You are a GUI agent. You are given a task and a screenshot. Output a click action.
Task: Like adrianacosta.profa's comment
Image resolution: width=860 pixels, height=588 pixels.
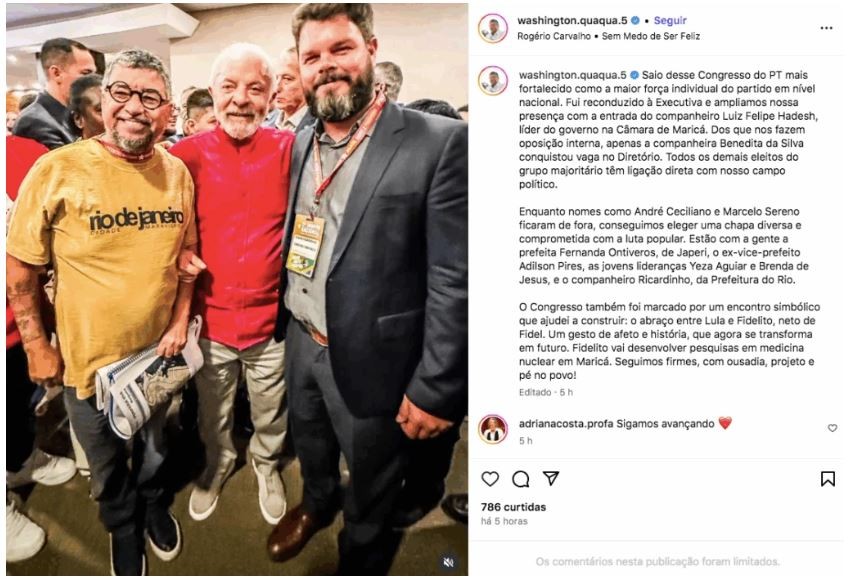(832, 428)
